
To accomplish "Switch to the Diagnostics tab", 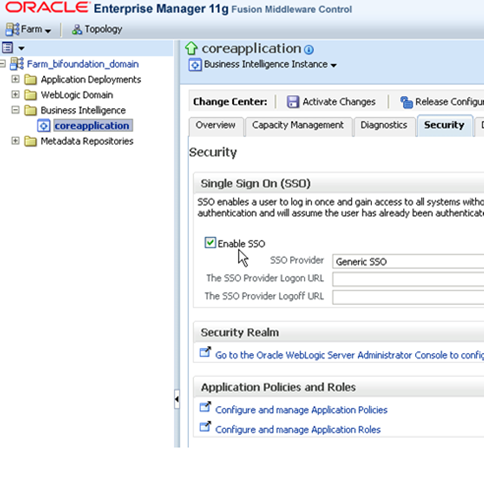I will (384, 126).
